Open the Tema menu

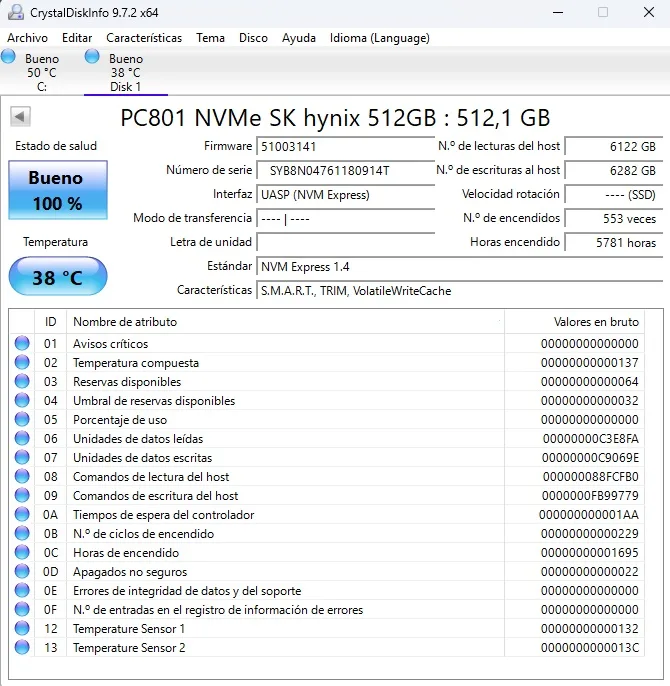[210, 38]
